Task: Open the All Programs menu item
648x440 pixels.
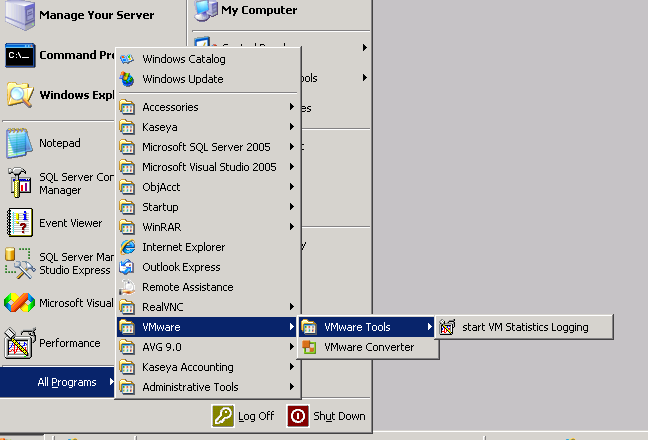Action: click(x=57, y=382)
